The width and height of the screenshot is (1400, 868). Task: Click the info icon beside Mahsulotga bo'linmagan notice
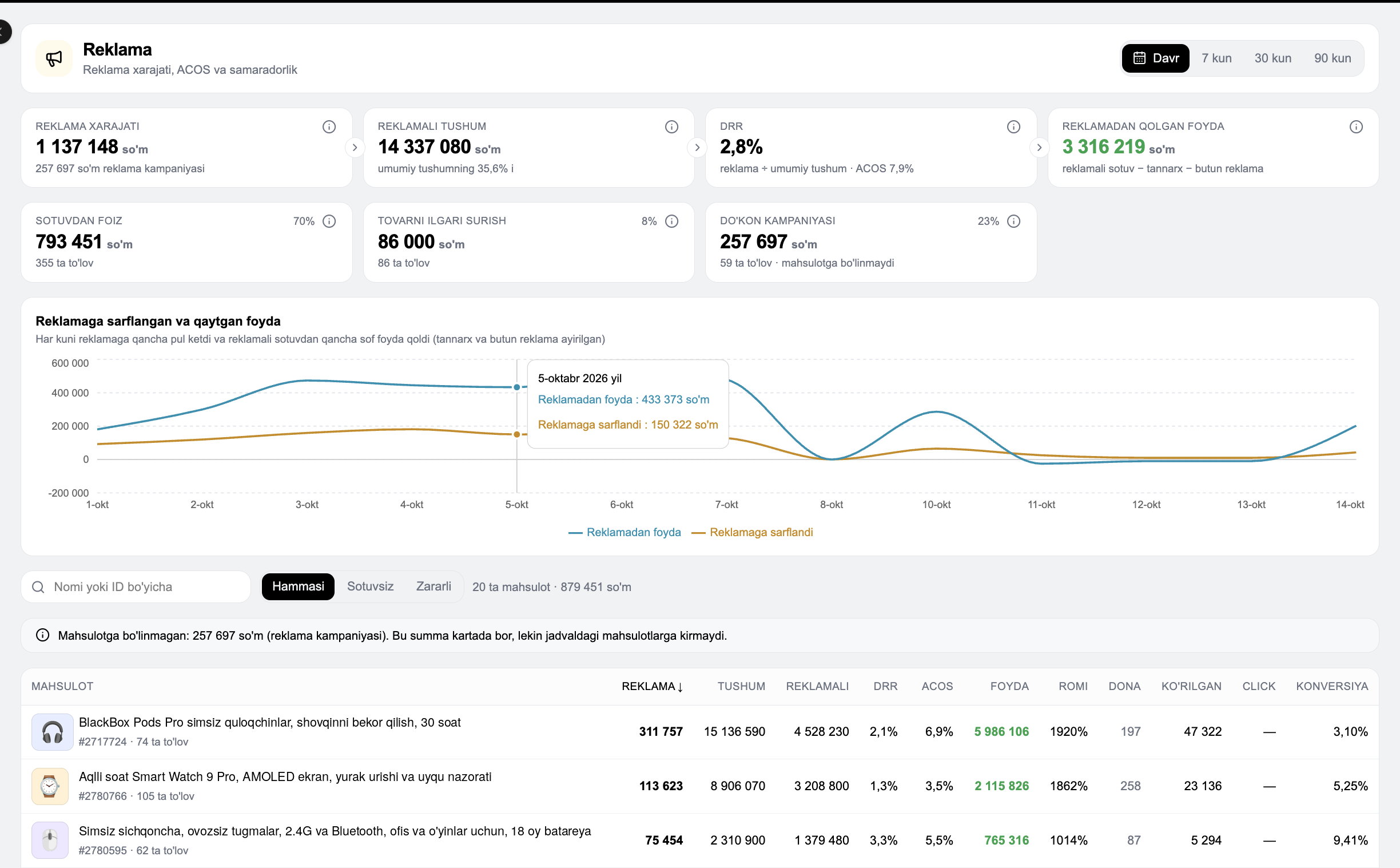click(x=42, y=635)
